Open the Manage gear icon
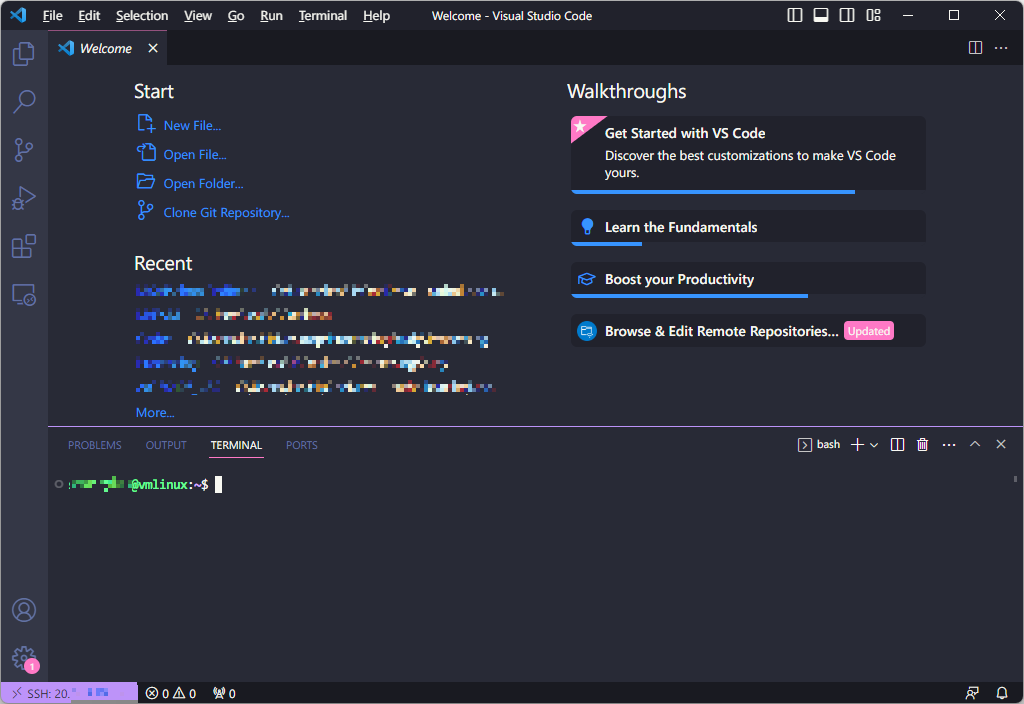The image size is (1024, 704). 24,658
